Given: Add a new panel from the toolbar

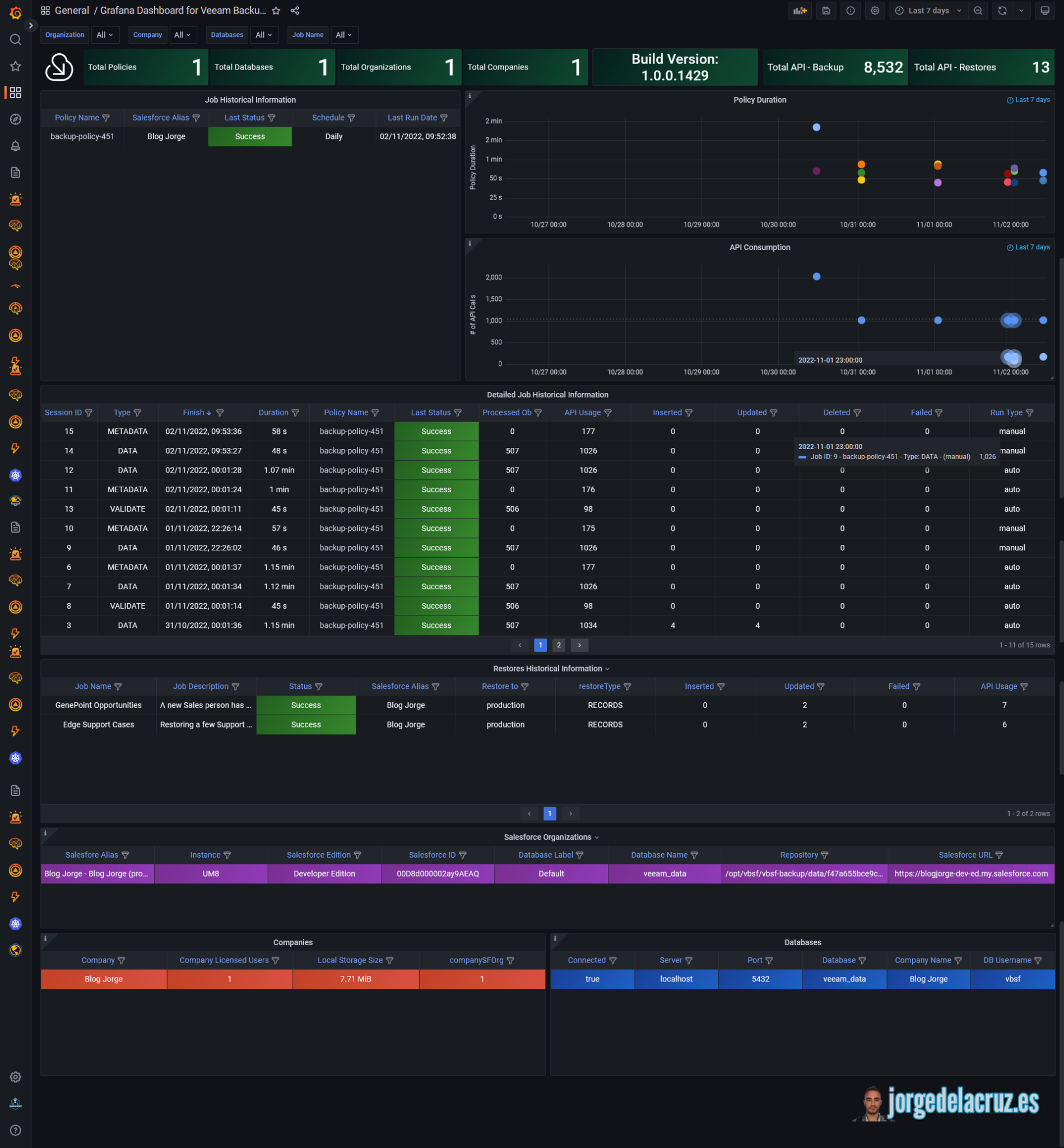Looking at the screenshot, I should 800,10.
